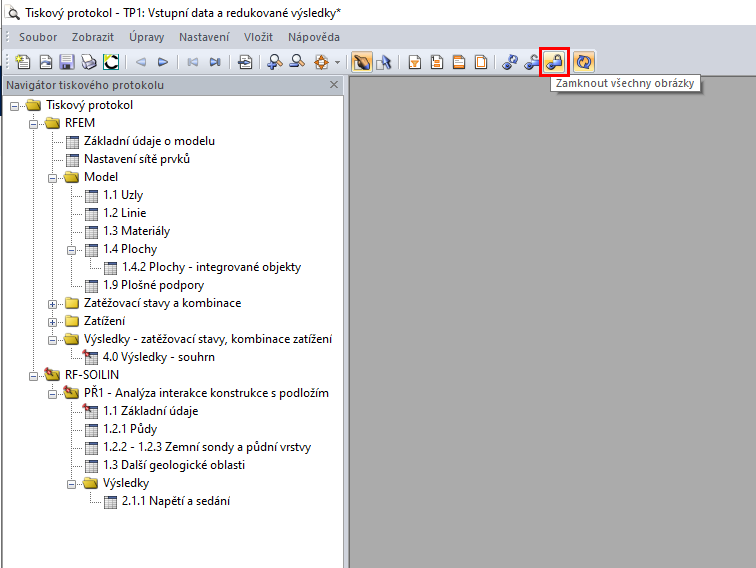Open the Nápověda menu

click(313, 37)
